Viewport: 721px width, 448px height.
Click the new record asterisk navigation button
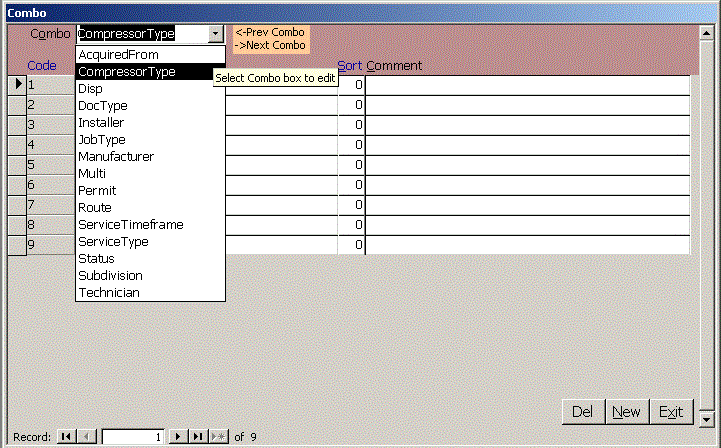[218, 437]
